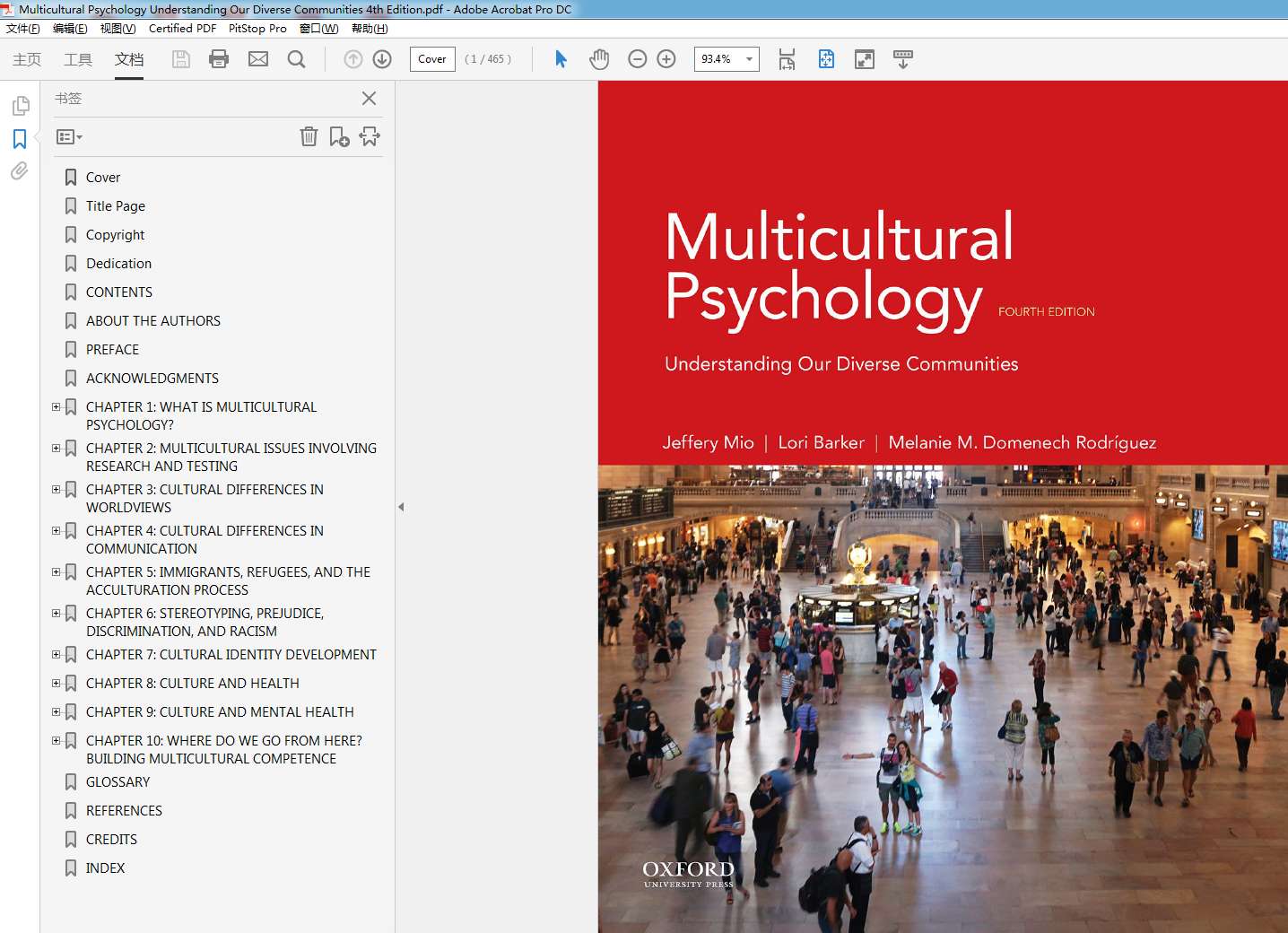Click the page number input field showing Cover

coord(431,59)
